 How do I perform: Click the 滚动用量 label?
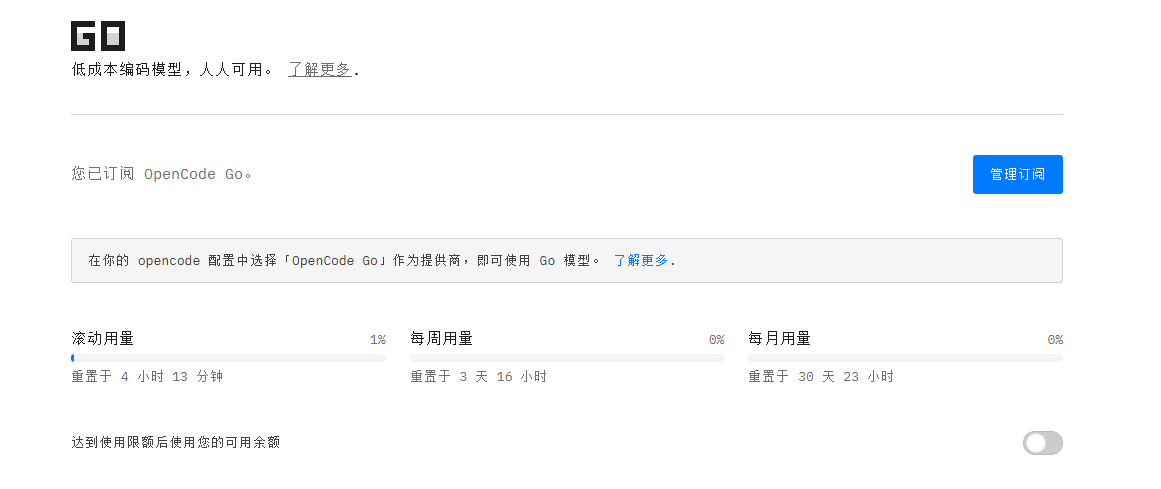[103, 339]
